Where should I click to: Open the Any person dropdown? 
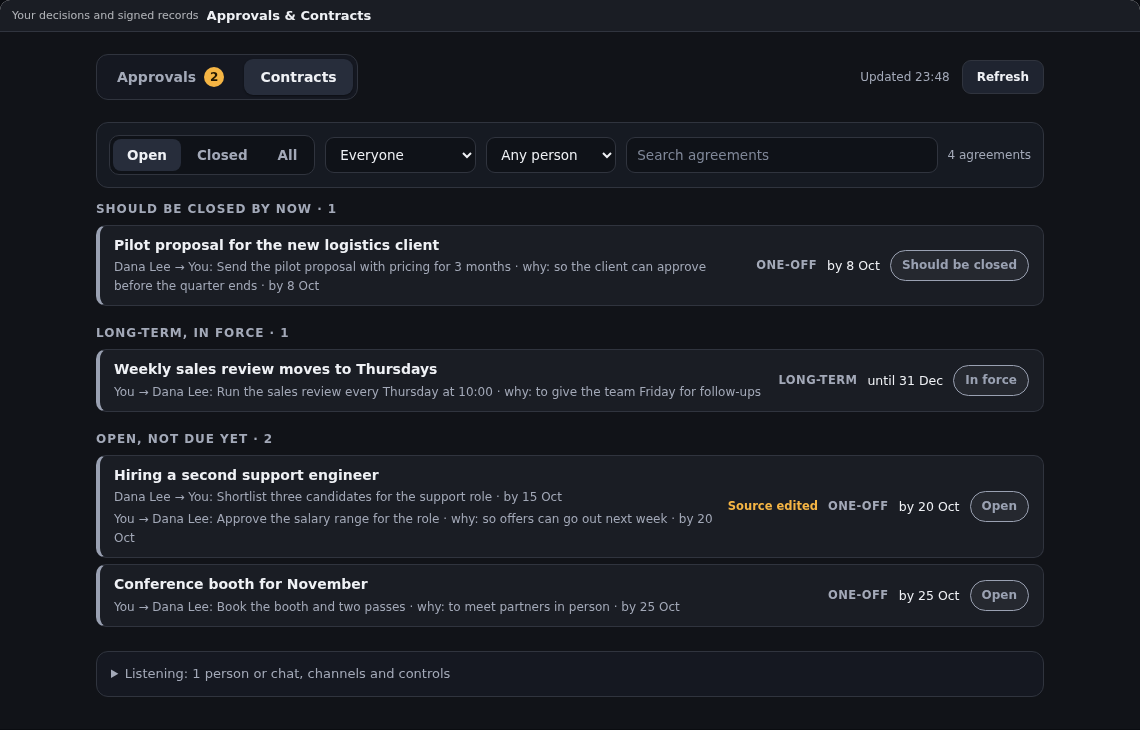[550, 155]
